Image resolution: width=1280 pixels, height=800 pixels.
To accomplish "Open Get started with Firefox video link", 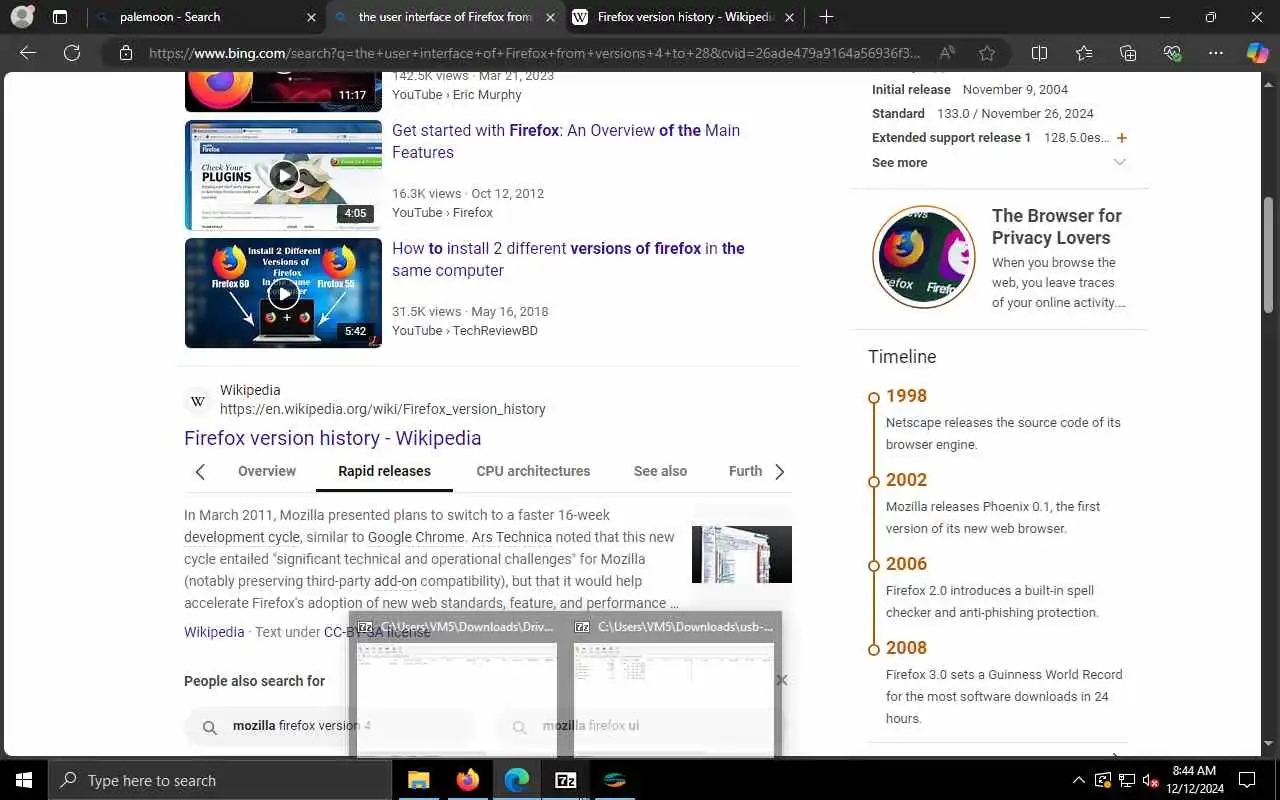I will (x=566, y=141).
